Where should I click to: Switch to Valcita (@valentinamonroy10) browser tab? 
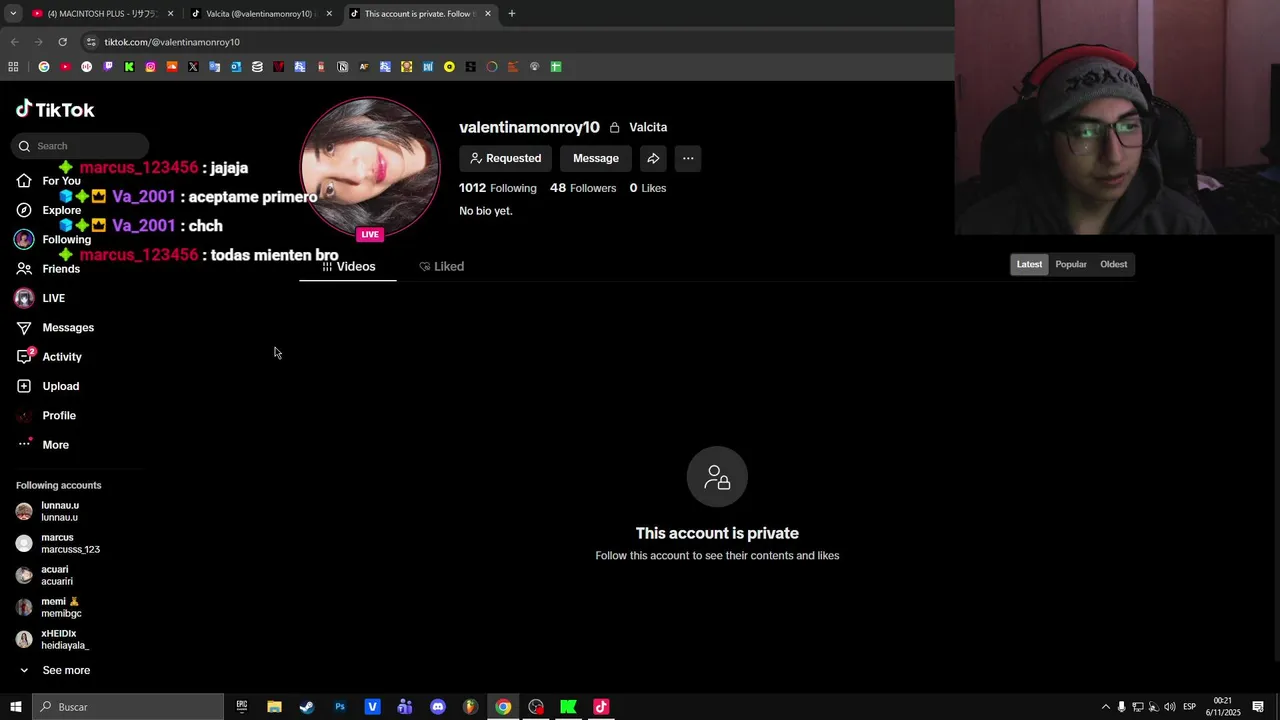pos(261,14)
